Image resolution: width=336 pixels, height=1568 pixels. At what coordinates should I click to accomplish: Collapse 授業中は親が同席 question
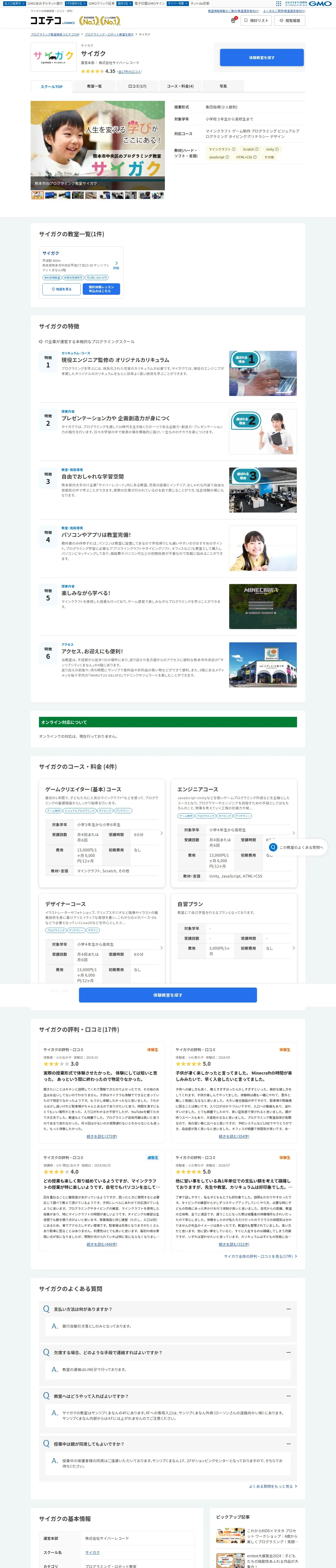168,1444
